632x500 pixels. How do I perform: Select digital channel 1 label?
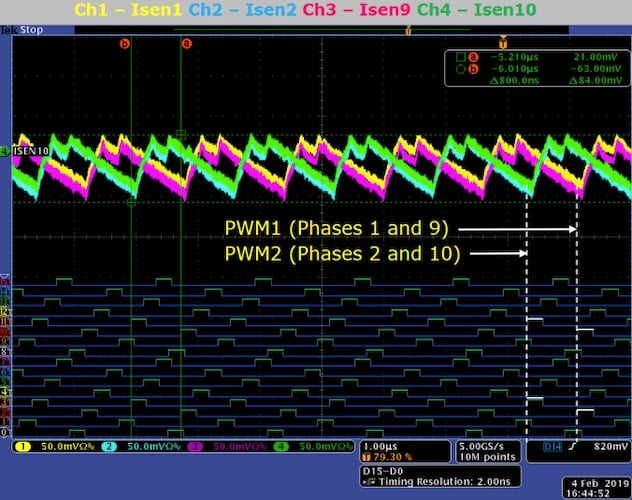click(5, 422)
